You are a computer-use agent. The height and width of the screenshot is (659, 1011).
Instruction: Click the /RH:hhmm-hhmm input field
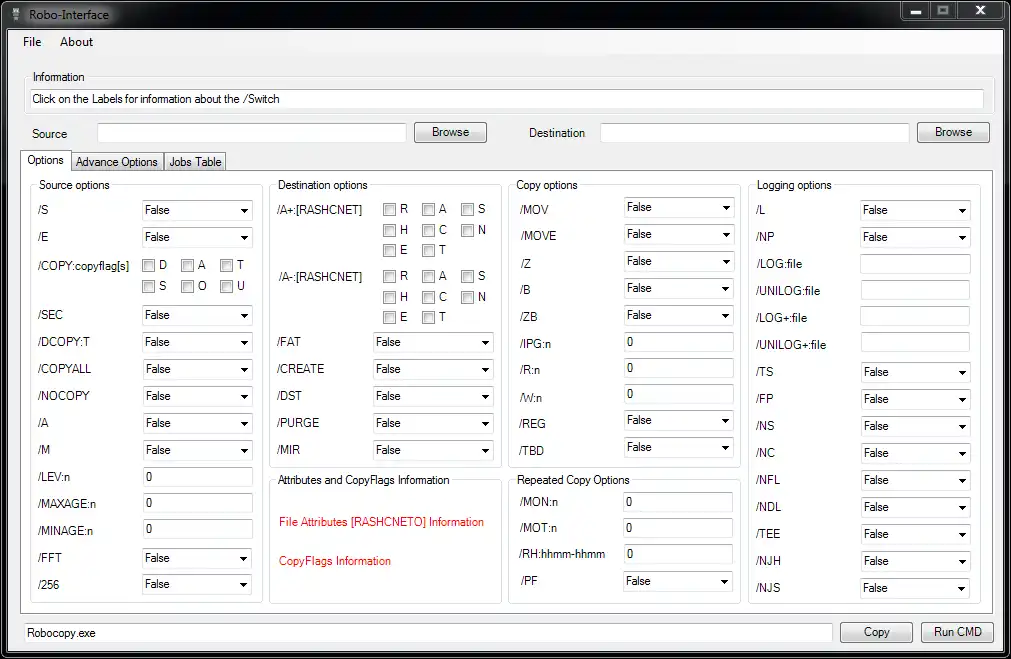678,554
